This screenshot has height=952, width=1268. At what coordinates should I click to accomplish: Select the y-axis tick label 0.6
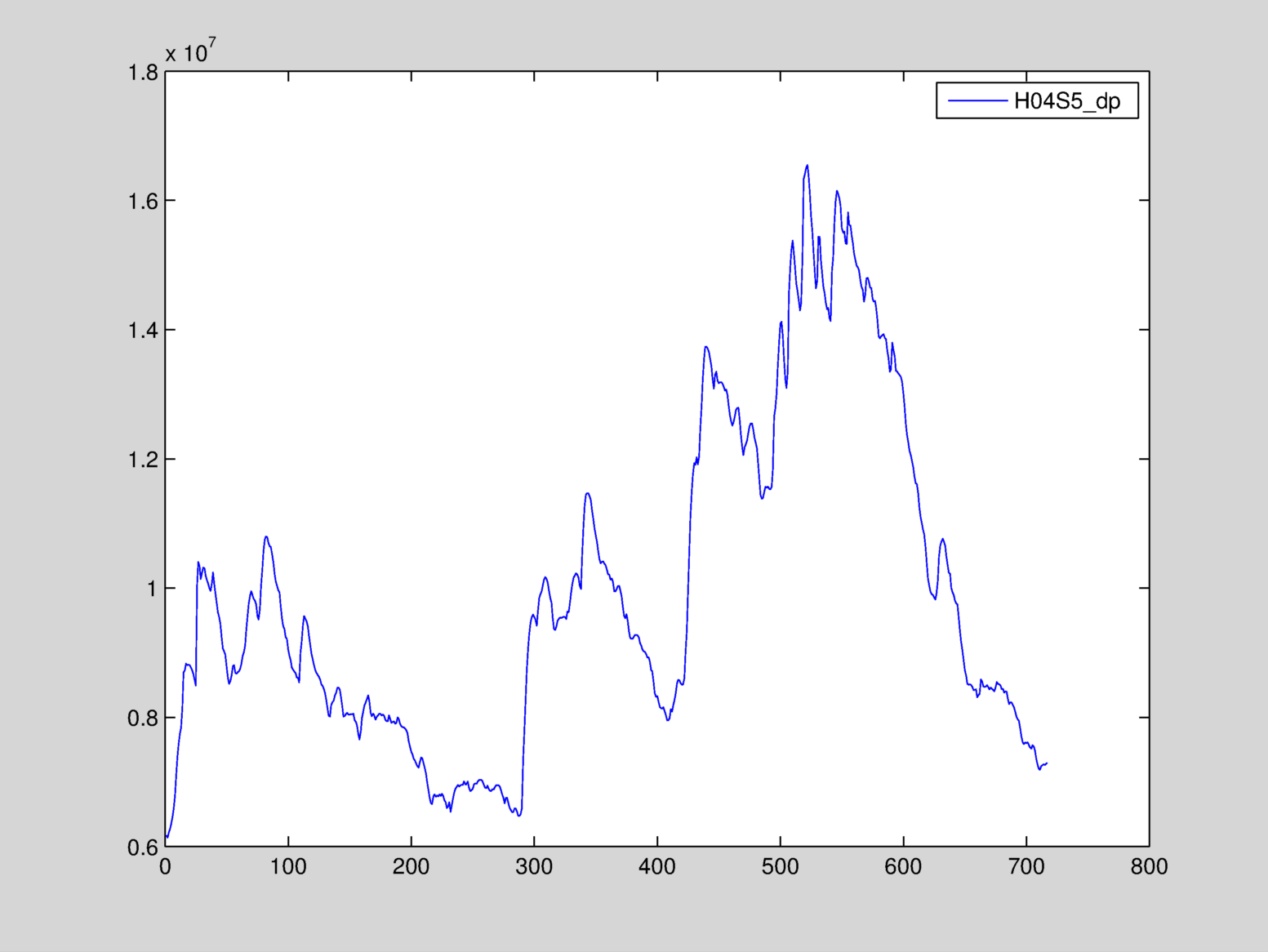(143, 847)
